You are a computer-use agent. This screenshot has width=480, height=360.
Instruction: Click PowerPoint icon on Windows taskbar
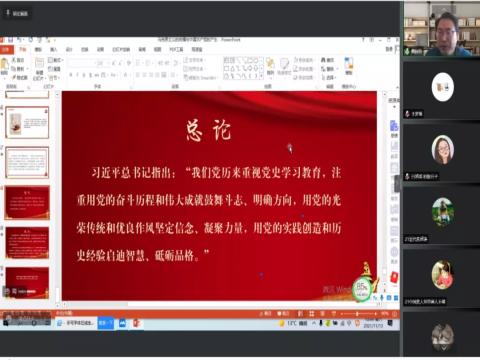coord(136,323)
